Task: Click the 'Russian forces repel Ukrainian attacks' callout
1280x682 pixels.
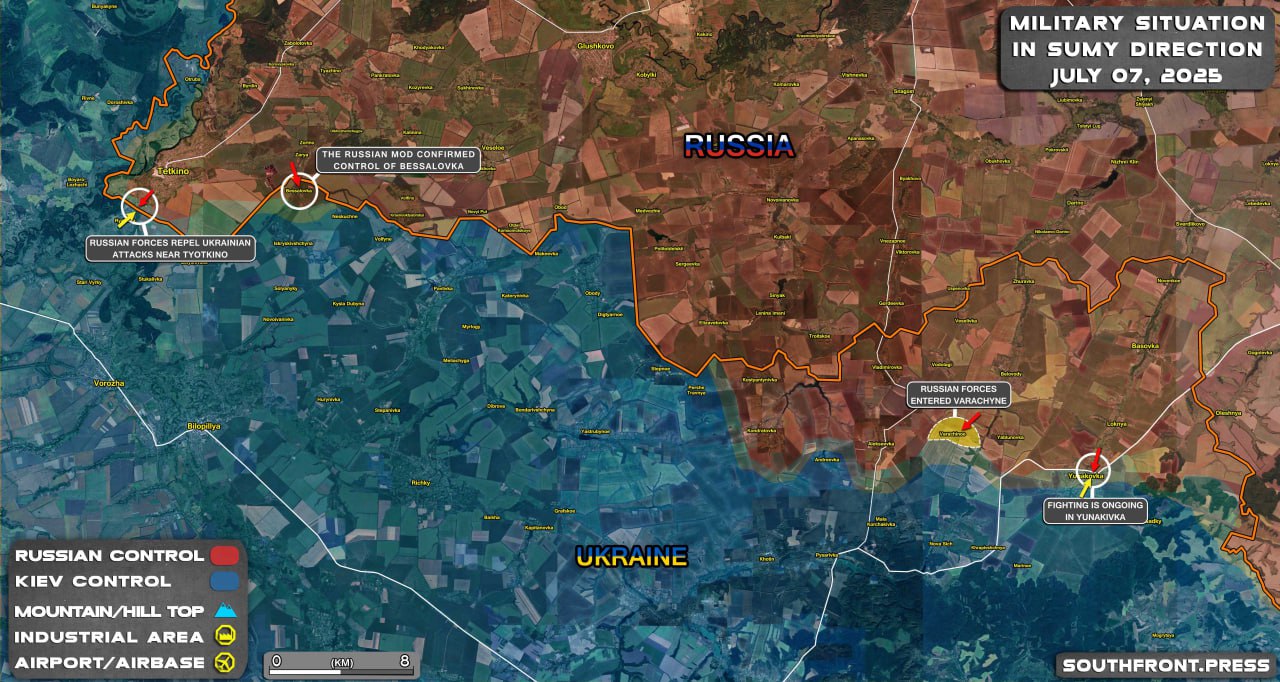Action: coord(170,249)
